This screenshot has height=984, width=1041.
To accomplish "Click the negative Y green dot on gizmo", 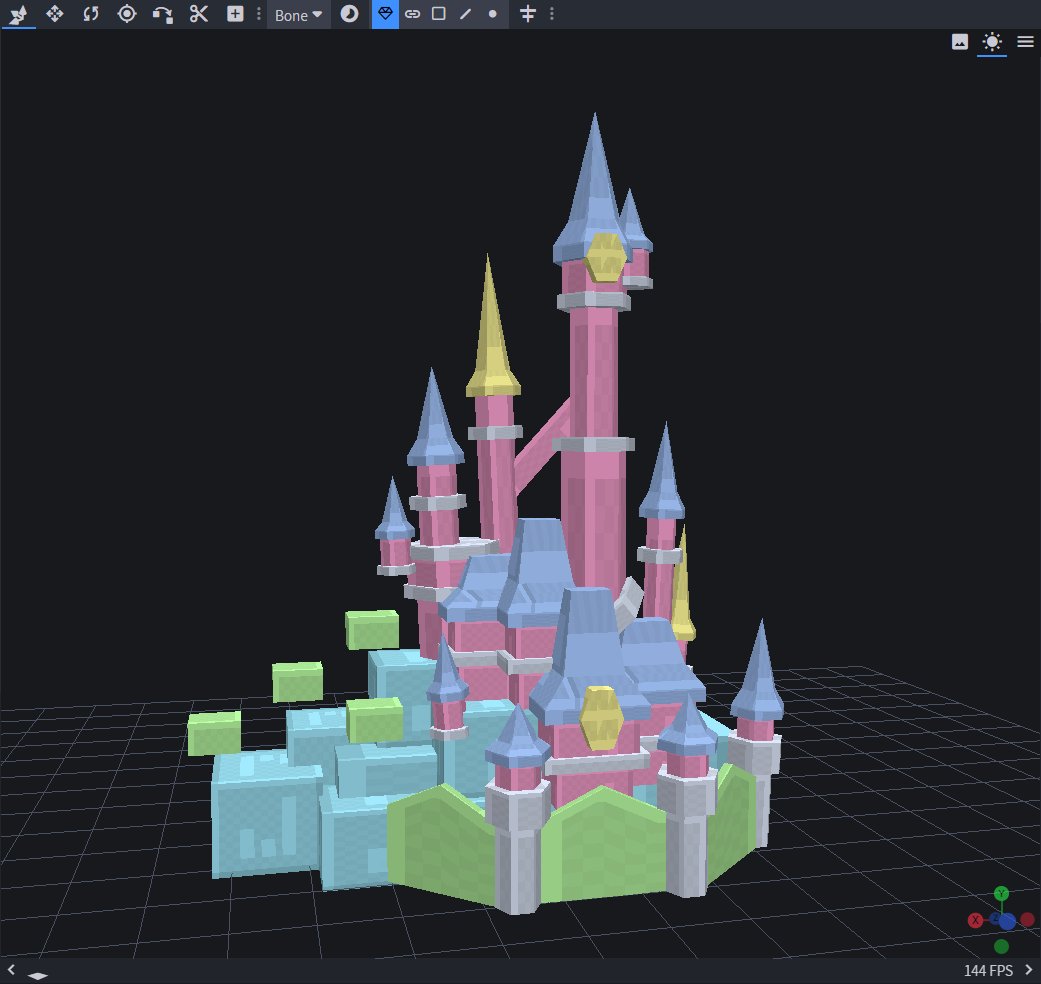I will 1001,946.
